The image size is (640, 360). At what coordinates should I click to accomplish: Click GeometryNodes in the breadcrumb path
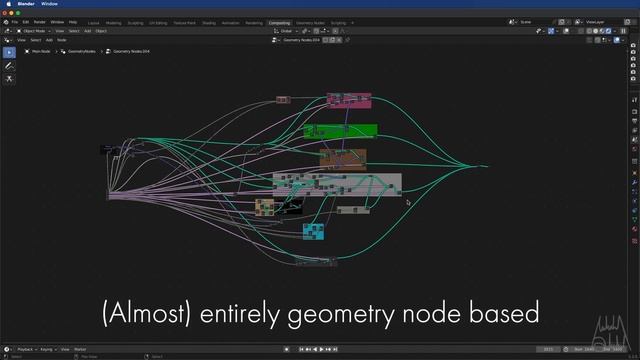82,51
